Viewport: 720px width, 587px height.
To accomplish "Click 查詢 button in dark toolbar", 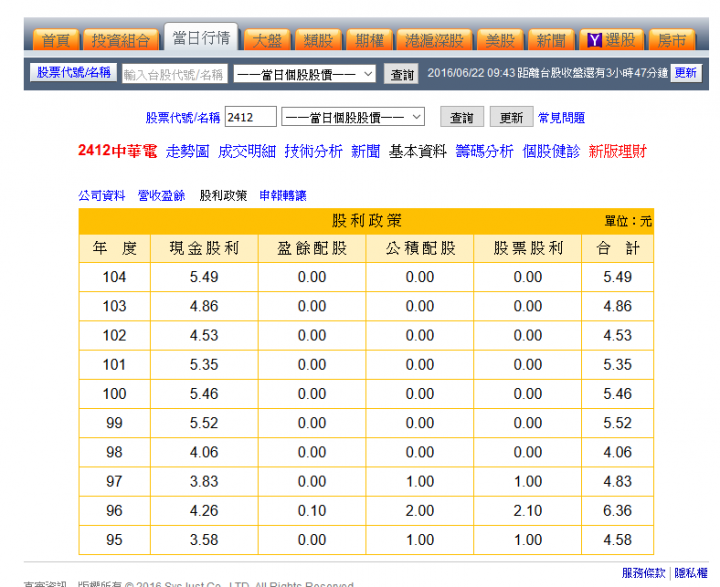I will click(x=402, y=74).
